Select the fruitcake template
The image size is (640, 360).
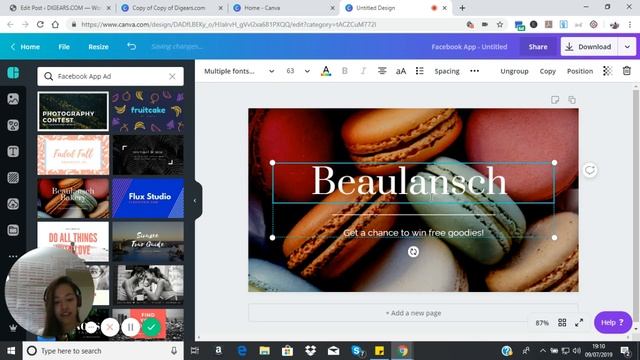click(148, 111)
